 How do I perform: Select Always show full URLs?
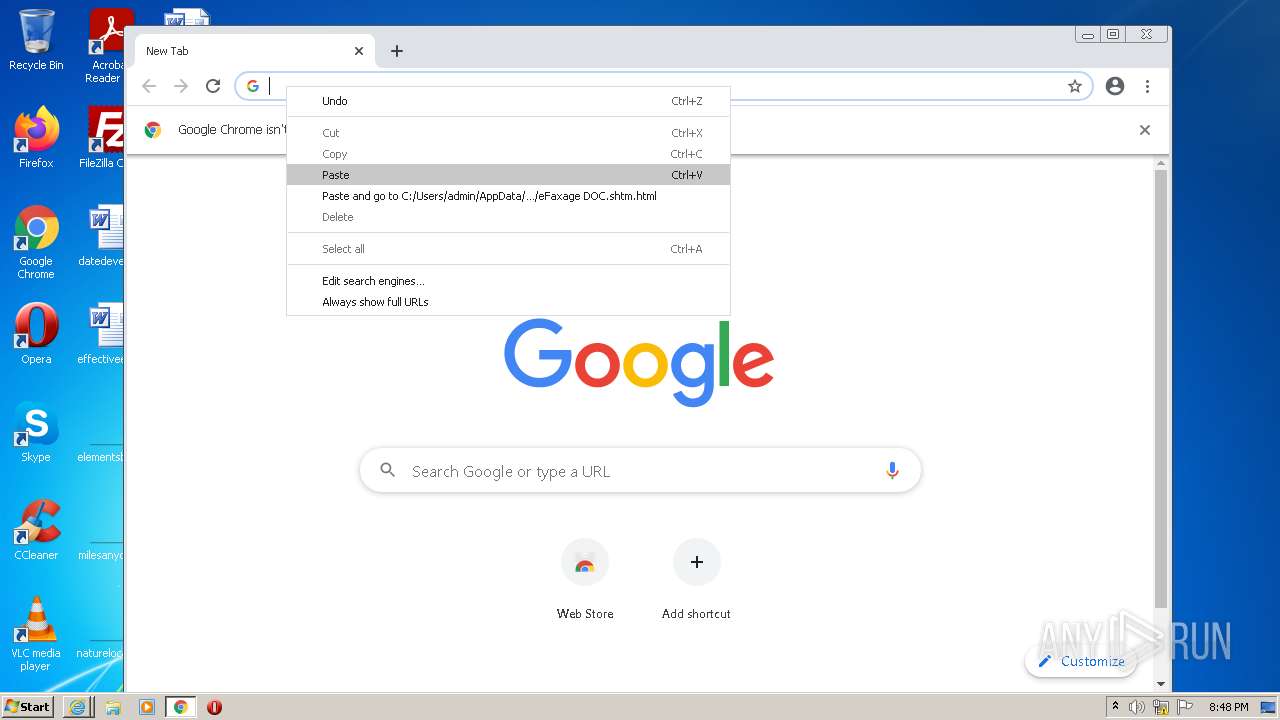(508, 302)
